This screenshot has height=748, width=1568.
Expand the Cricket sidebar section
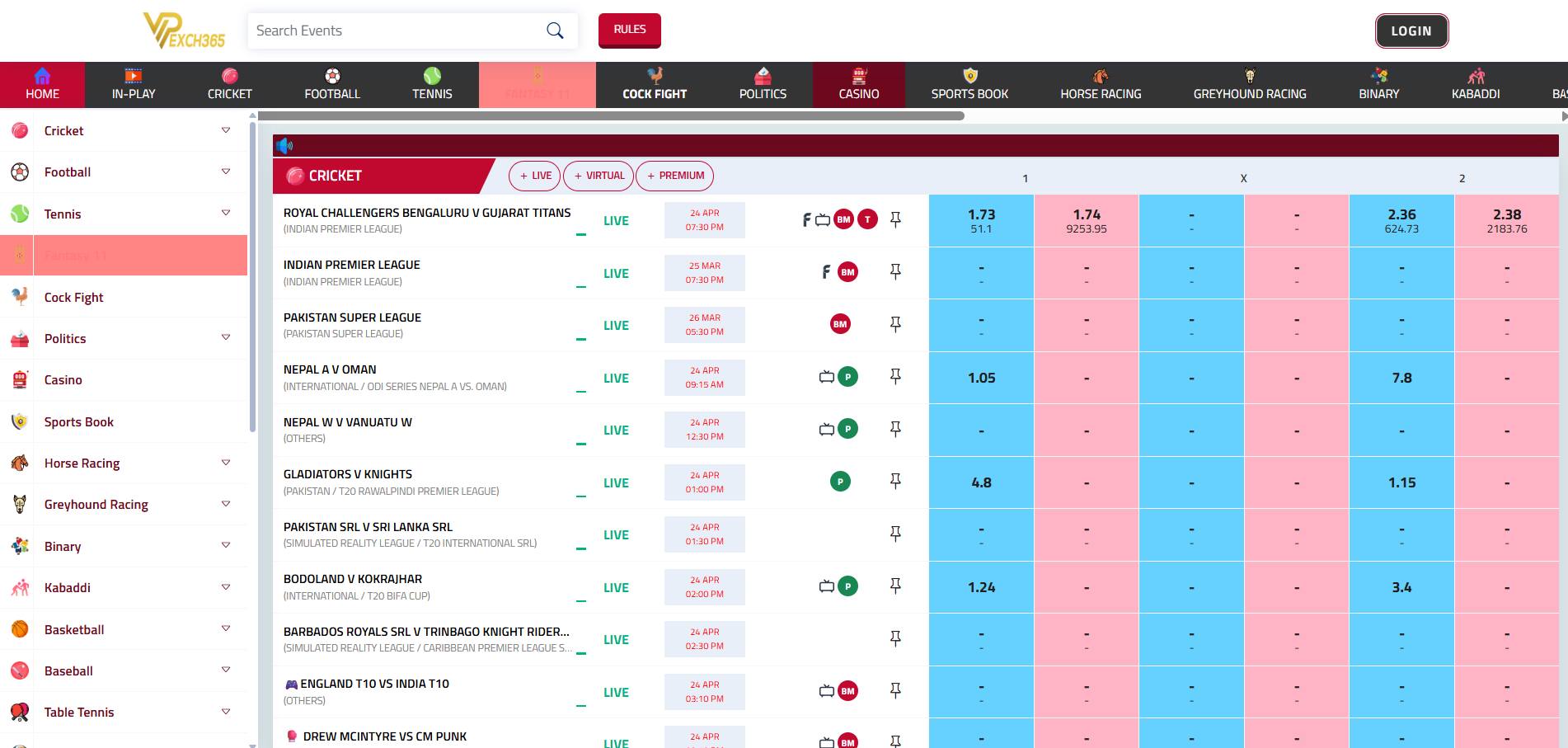pyautogui.click(x=226, y=130)
